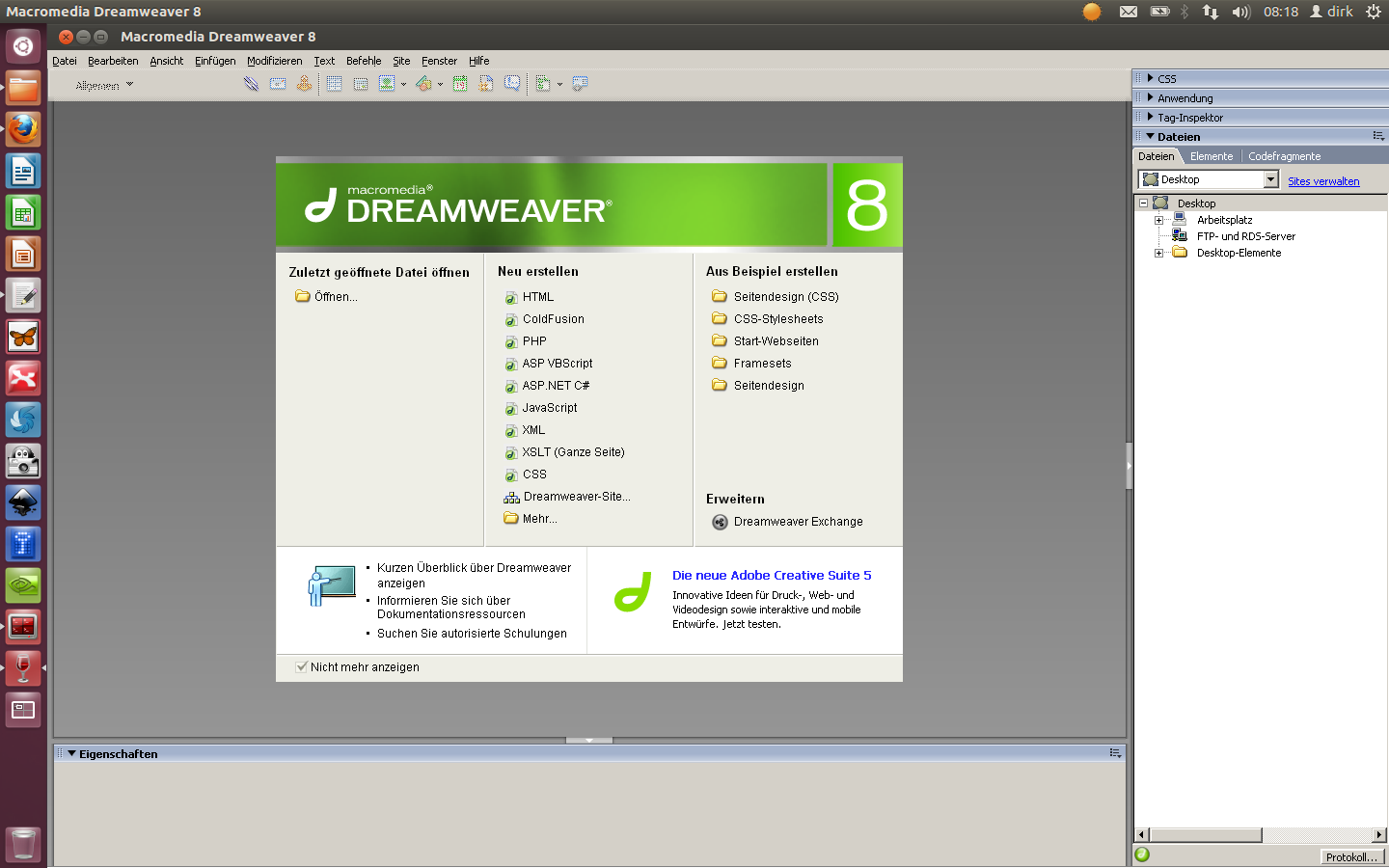This screenshot has width=1389, height=868.
Task: Toggle the 'Nicht mehr anzeigen' checkbox
Action: pyautogui.click(x=301, y=666)
